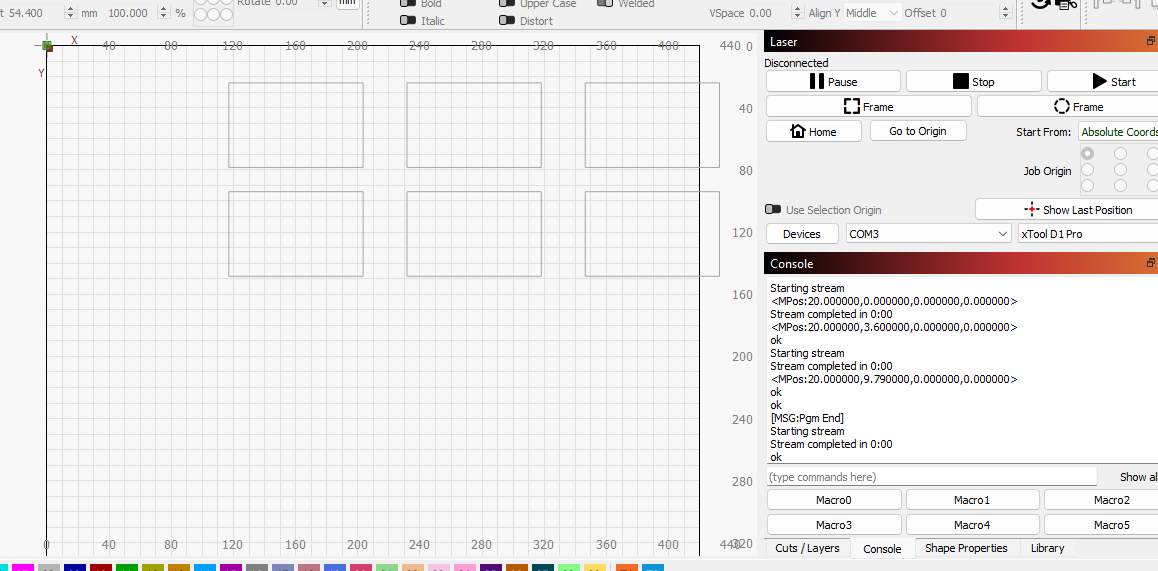Open the Shape Properties tab
The width and height of the screenshot is (1158, 571).
point(966,548)
